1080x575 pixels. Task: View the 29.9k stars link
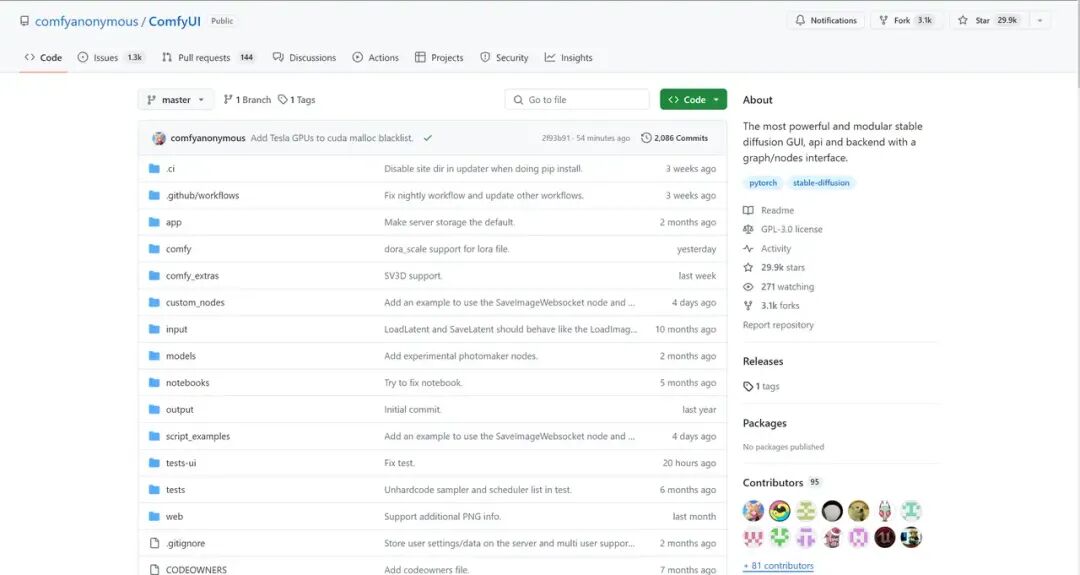pos(774,268)
